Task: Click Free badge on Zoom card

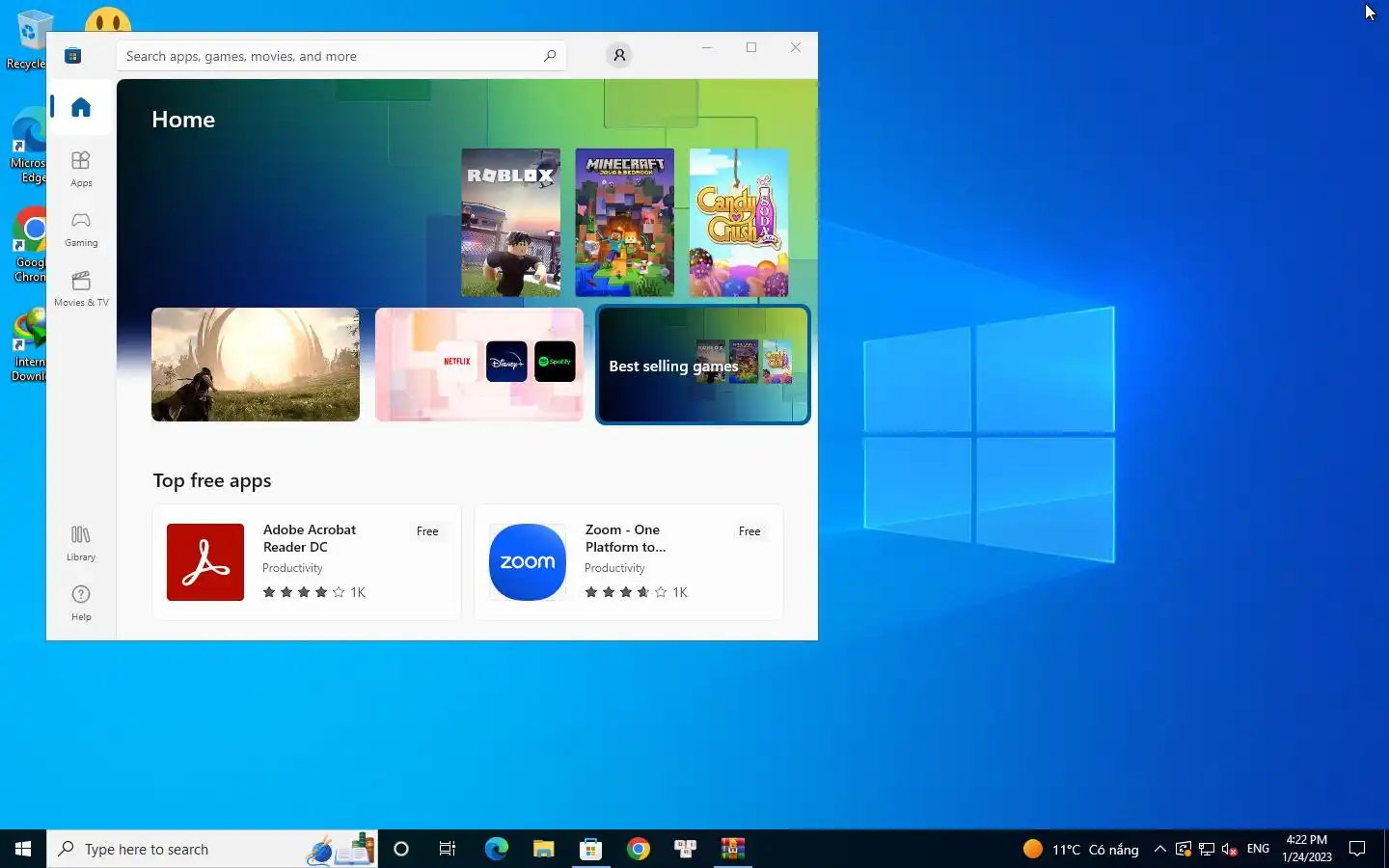Action: (x=749, y=531)
